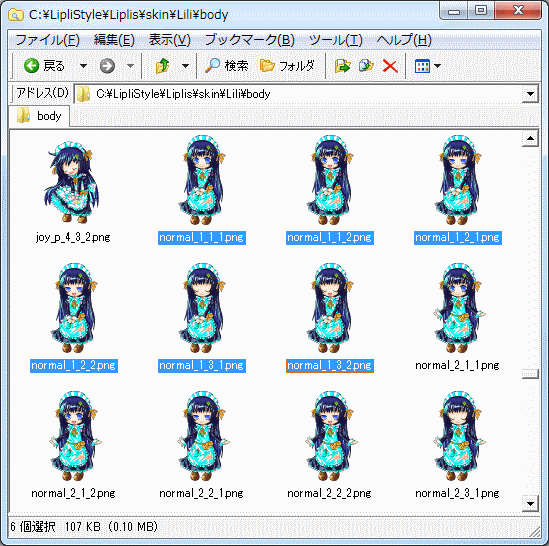
Task: Click the アドレス(D) label
Action: pyautogui.click(x=42, y=93)
